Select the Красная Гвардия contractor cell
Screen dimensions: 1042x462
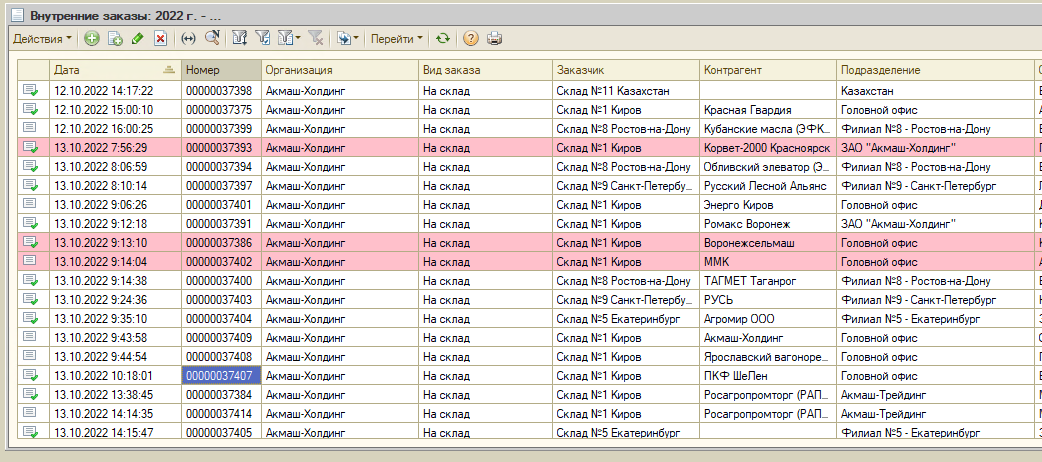point(768,110)
